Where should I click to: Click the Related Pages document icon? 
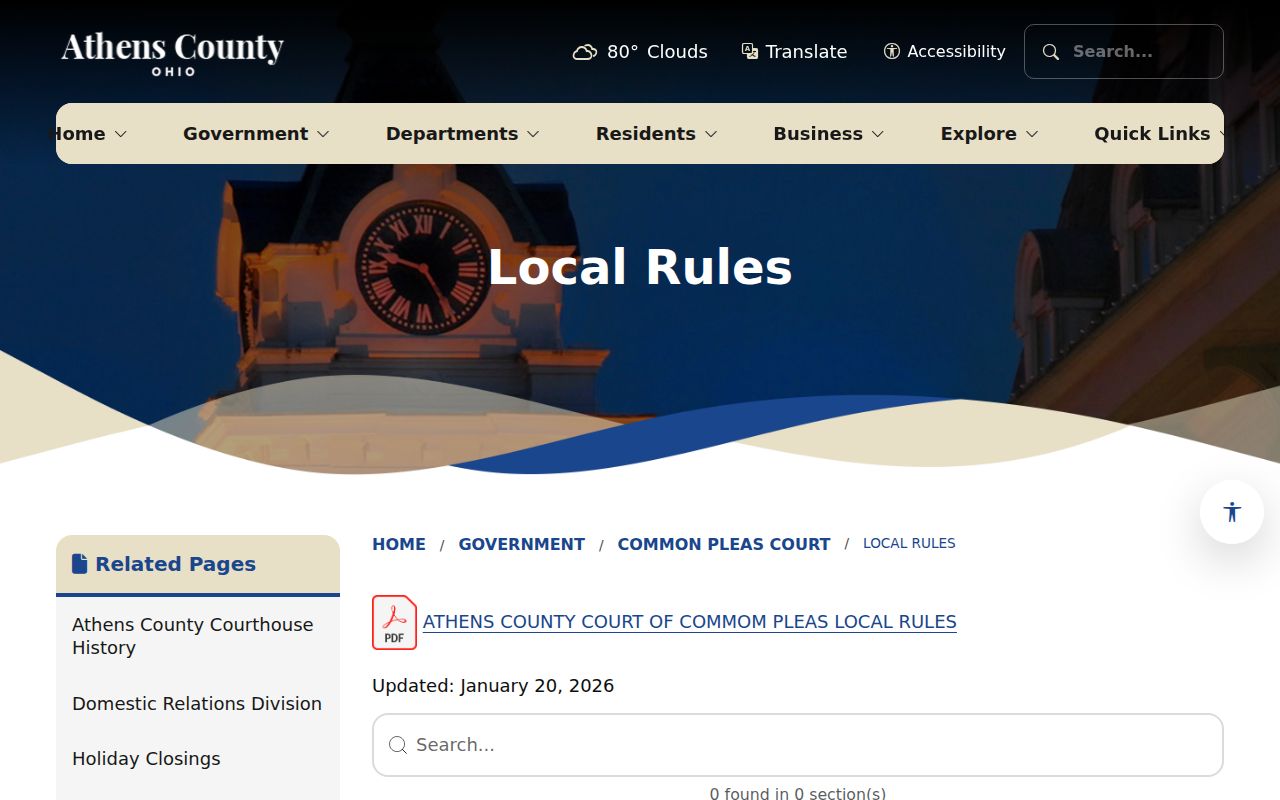click(x=80, y=564)
